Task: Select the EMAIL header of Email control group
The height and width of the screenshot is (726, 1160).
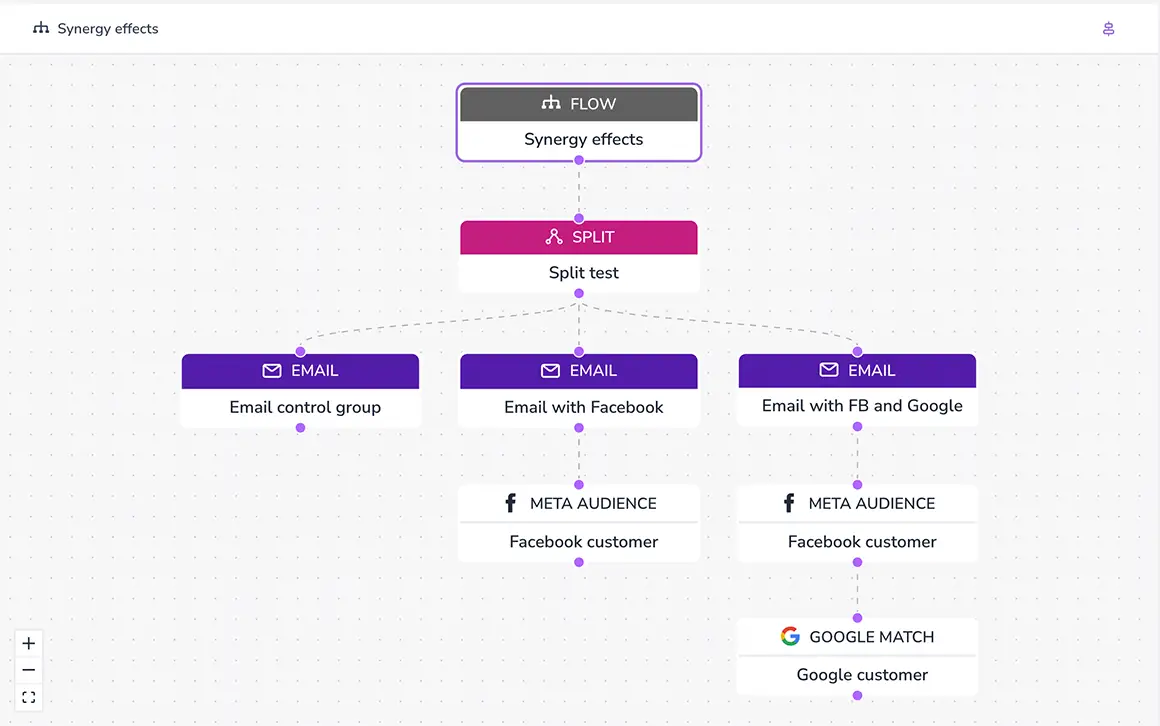Action: (300, 370)
